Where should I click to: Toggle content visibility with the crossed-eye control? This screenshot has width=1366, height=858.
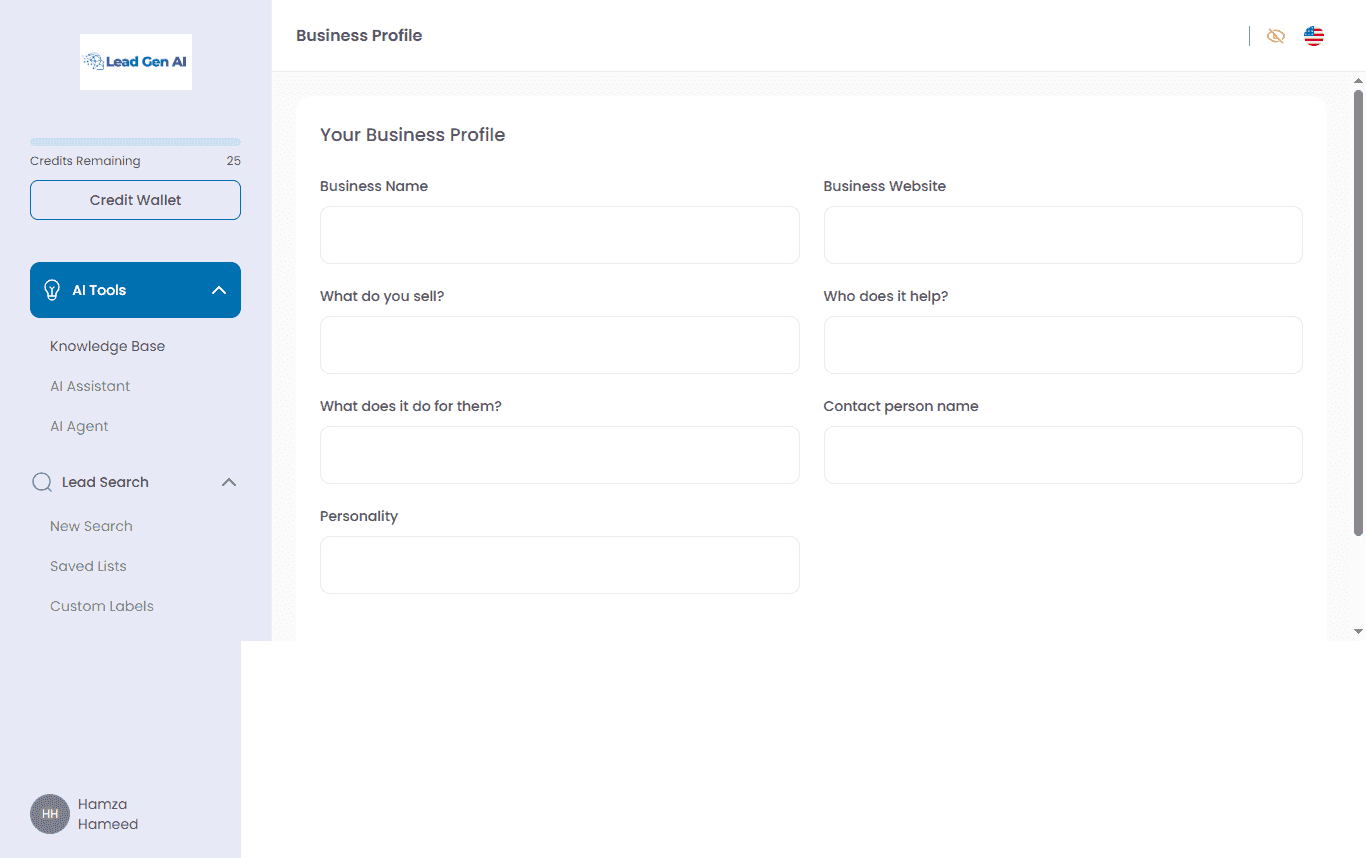coord(1276,35)
